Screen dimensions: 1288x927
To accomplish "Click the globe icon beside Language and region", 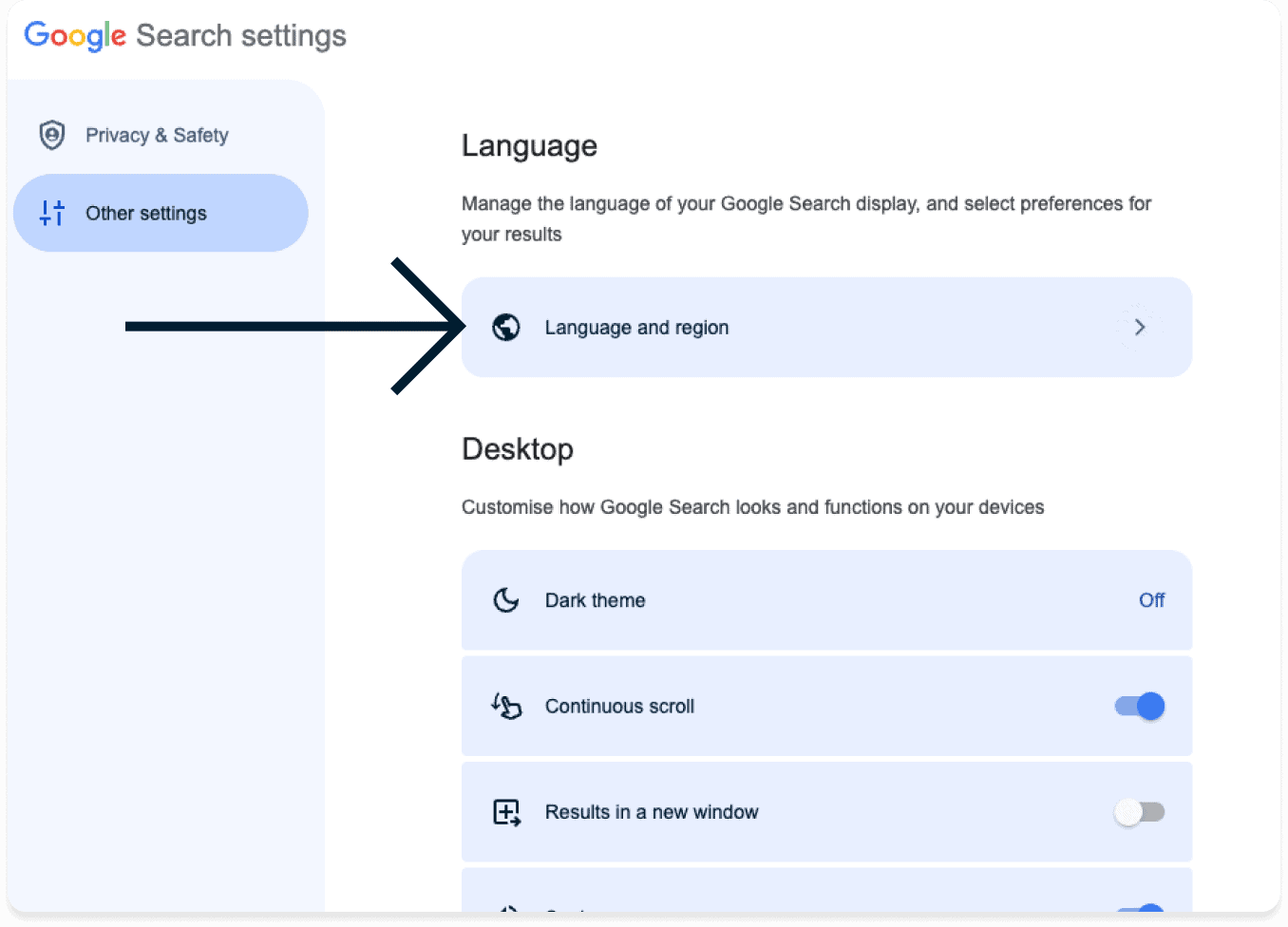I will coord(506,328).
